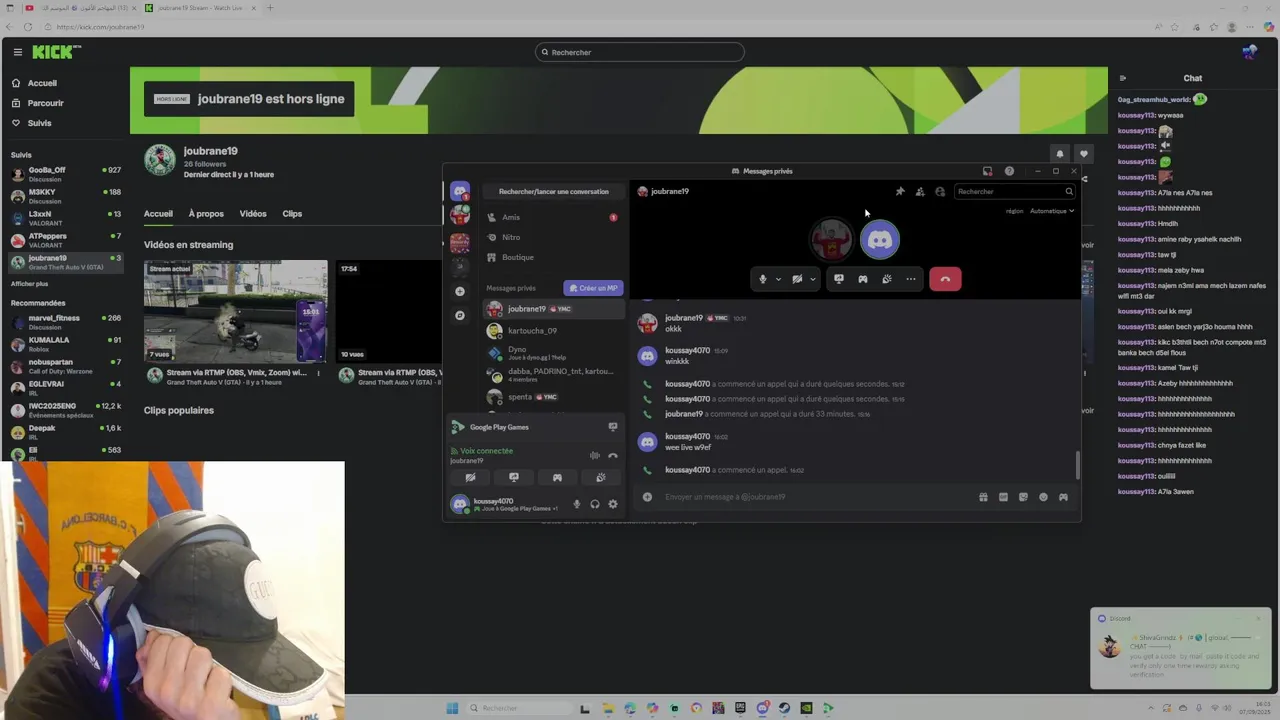Screen dimensions: 1280x720
Task: Open marvel_fitness recommended channel
Action: point(65,322)
